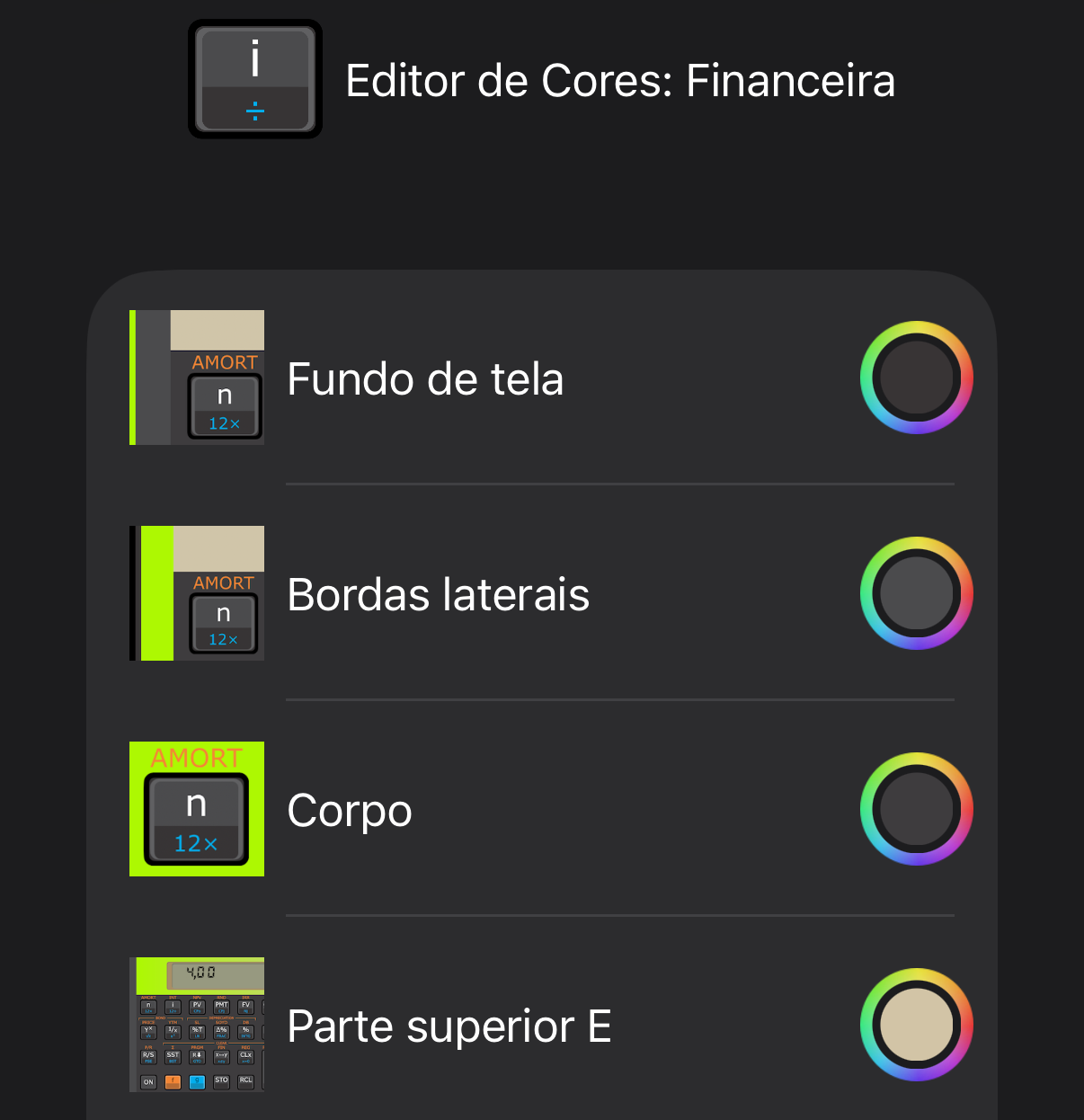
Task: Click the 'i ÷' key icon in the header
Action: tap(255, 79)
